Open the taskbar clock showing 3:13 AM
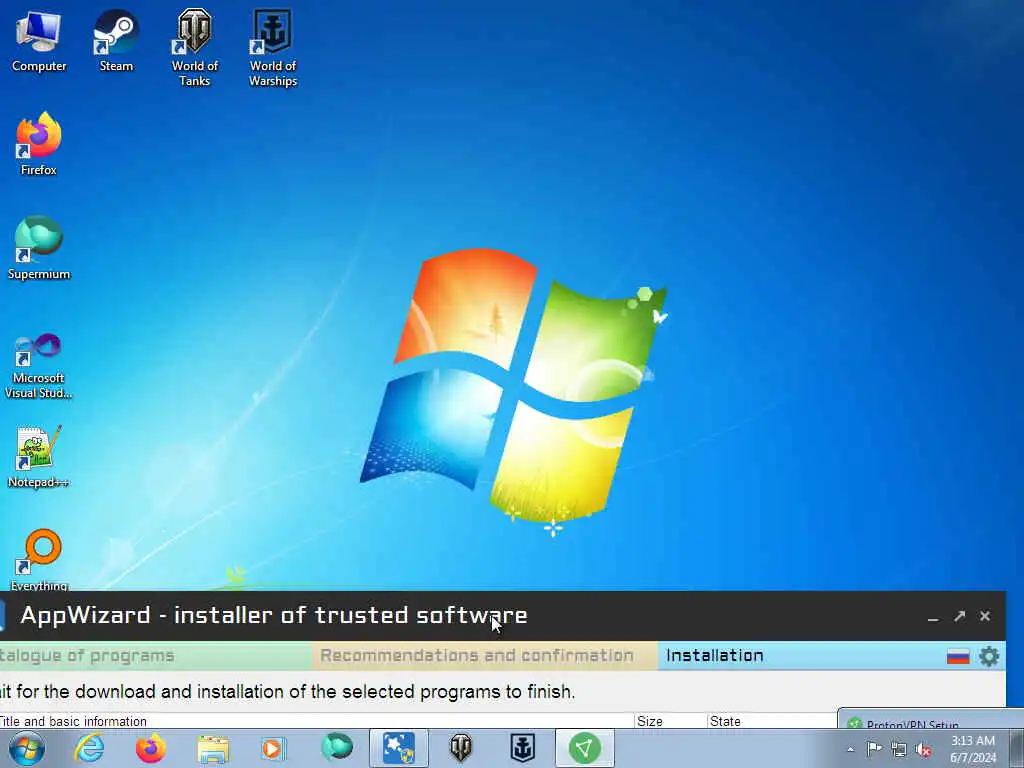This screenshot has height=768, width=1024. tap(973, 749)
